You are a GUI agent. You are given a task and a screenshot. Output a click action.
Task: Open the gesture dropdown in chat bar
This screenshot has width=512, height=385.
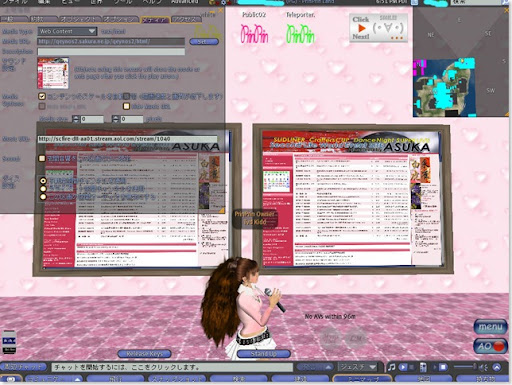pos(357,367)
